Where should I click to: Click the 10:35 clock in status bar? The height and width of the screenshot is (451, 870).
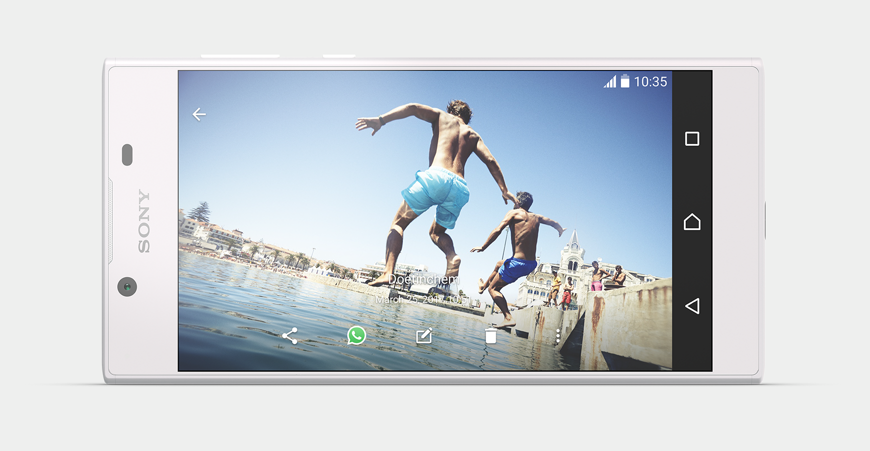click(650, 81)
